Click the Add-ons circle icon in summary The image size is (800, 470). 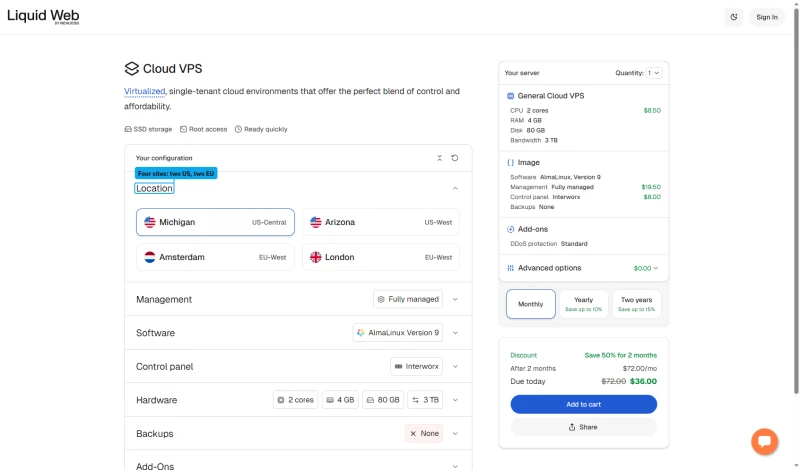click(x=510, y=230)
